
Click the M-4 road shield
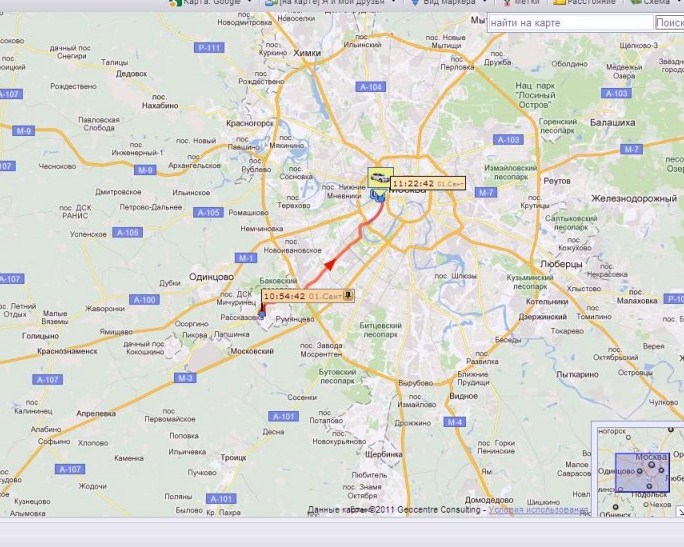(455, 422)
